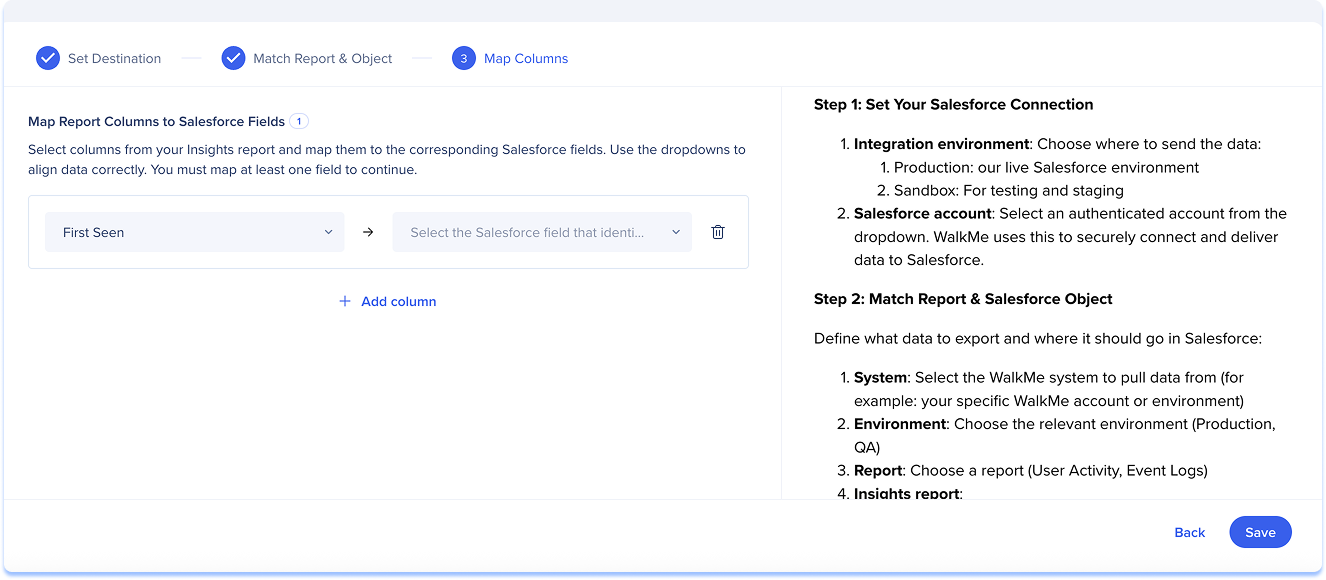This screenshot has height=580, width=1326.
Task: Click the count badge next to Salesforce Fields heading
Action: pos(299,121)
